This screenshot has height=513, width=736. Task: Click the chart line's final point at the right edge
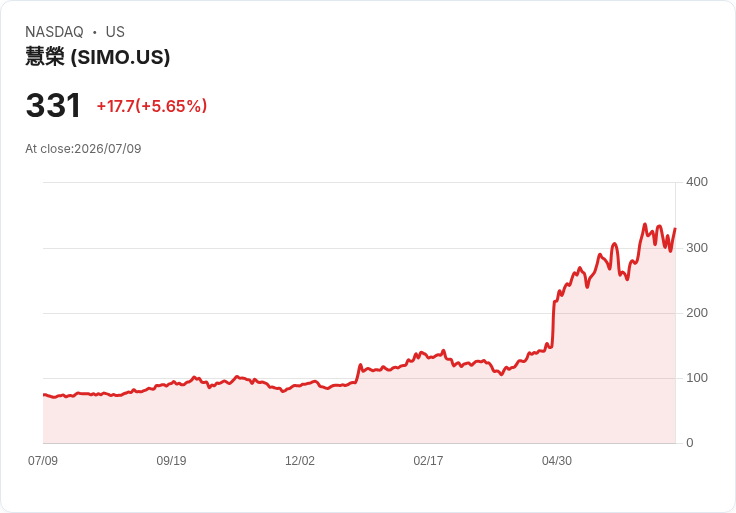point(675,229)
